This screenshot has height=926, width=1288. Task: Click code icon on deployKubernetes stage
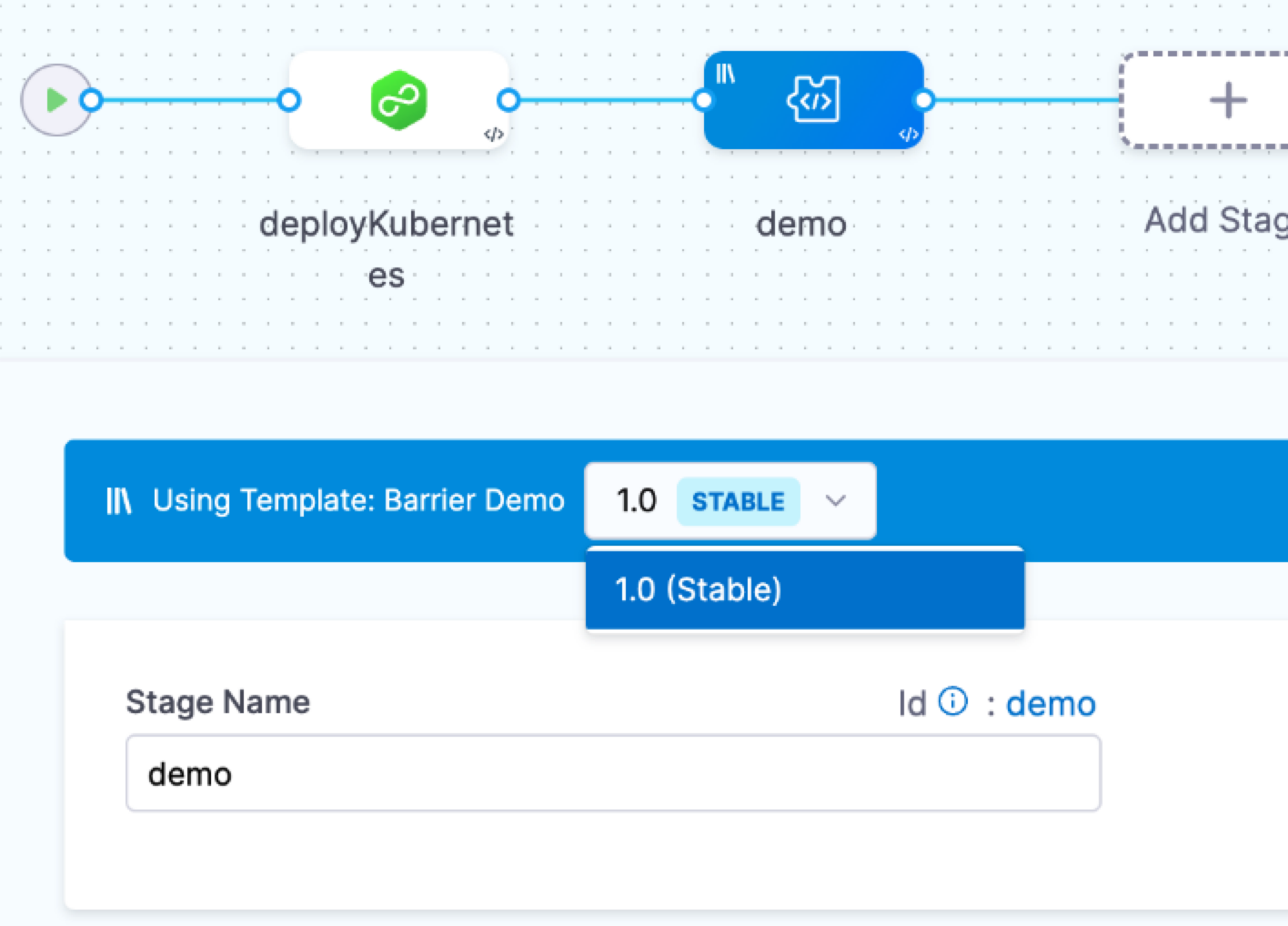coord(493,135)
